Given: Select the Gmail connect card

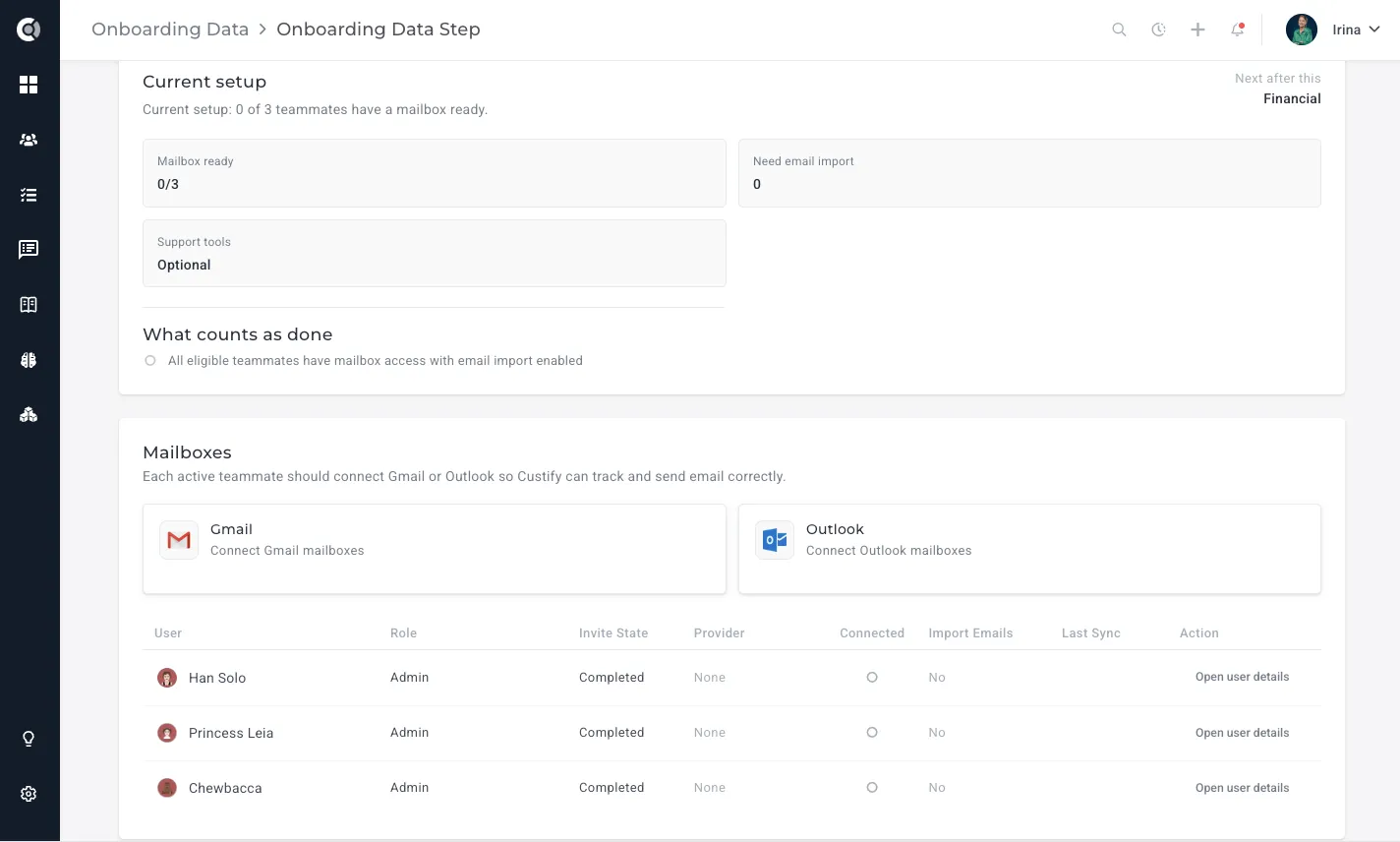Looking at the screenshot, I should point(435,549).
